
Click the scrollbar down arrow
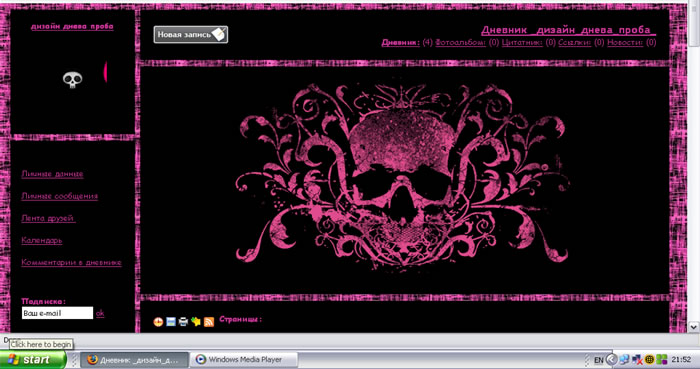point(694,327)
